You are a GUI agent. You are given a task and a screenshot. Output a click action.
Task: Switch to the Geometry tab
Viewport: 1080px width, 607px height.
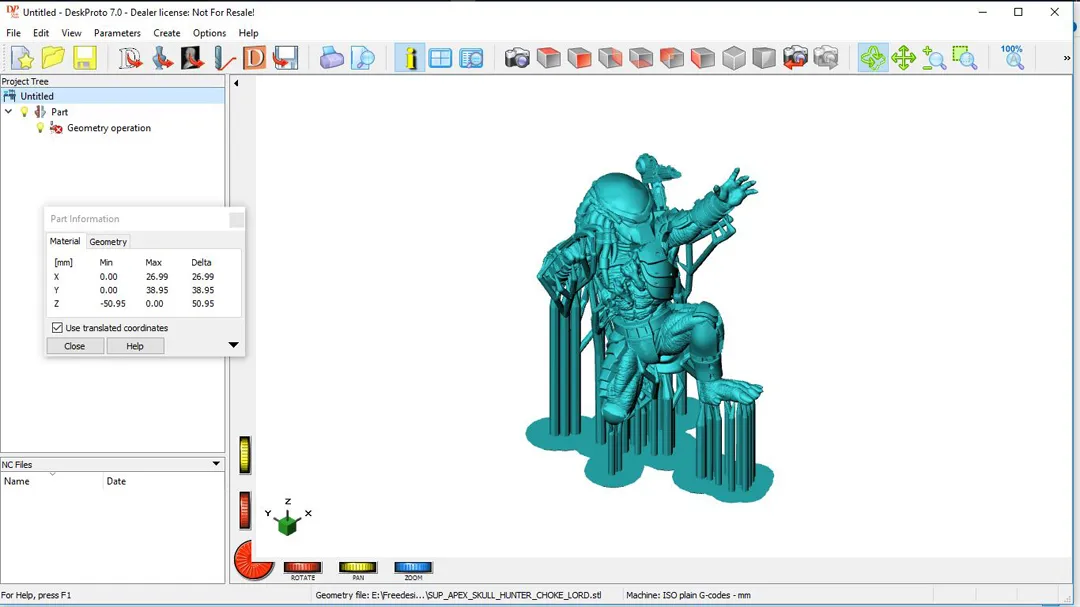(x=108, y=242)
